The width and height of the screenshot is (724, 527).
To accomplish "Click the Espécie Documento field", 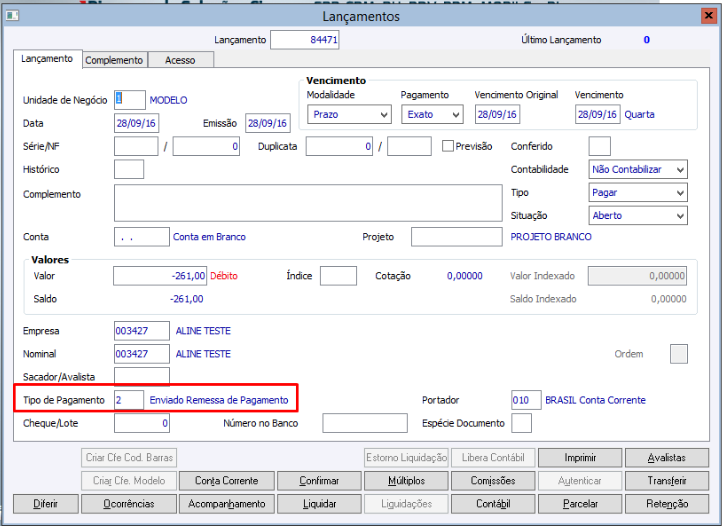I will 521,423.
